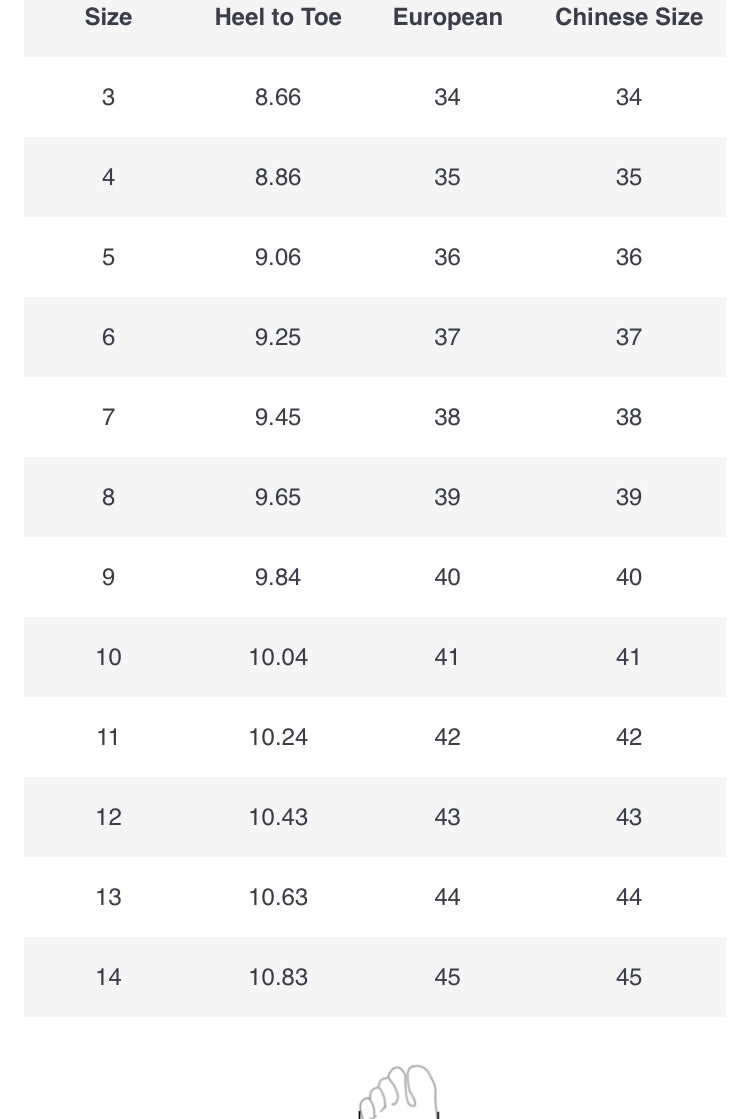Image resolution: width=750 pixels, height=1119 pixels.
Task: Select the size 14 row label
Action: click(x=108, y=977)
